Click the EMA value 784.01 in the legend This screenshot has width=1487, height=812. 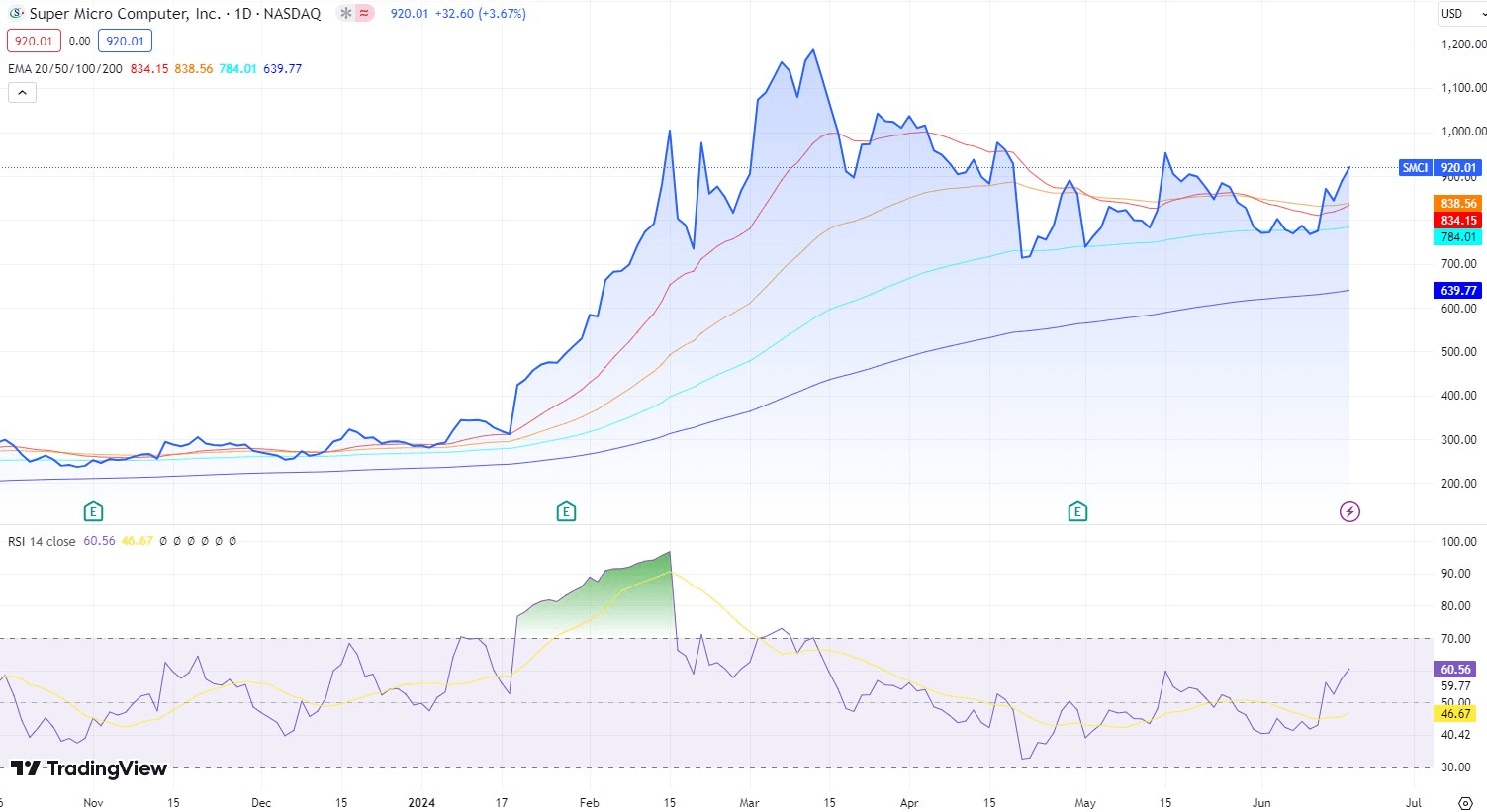pos(237,69)
